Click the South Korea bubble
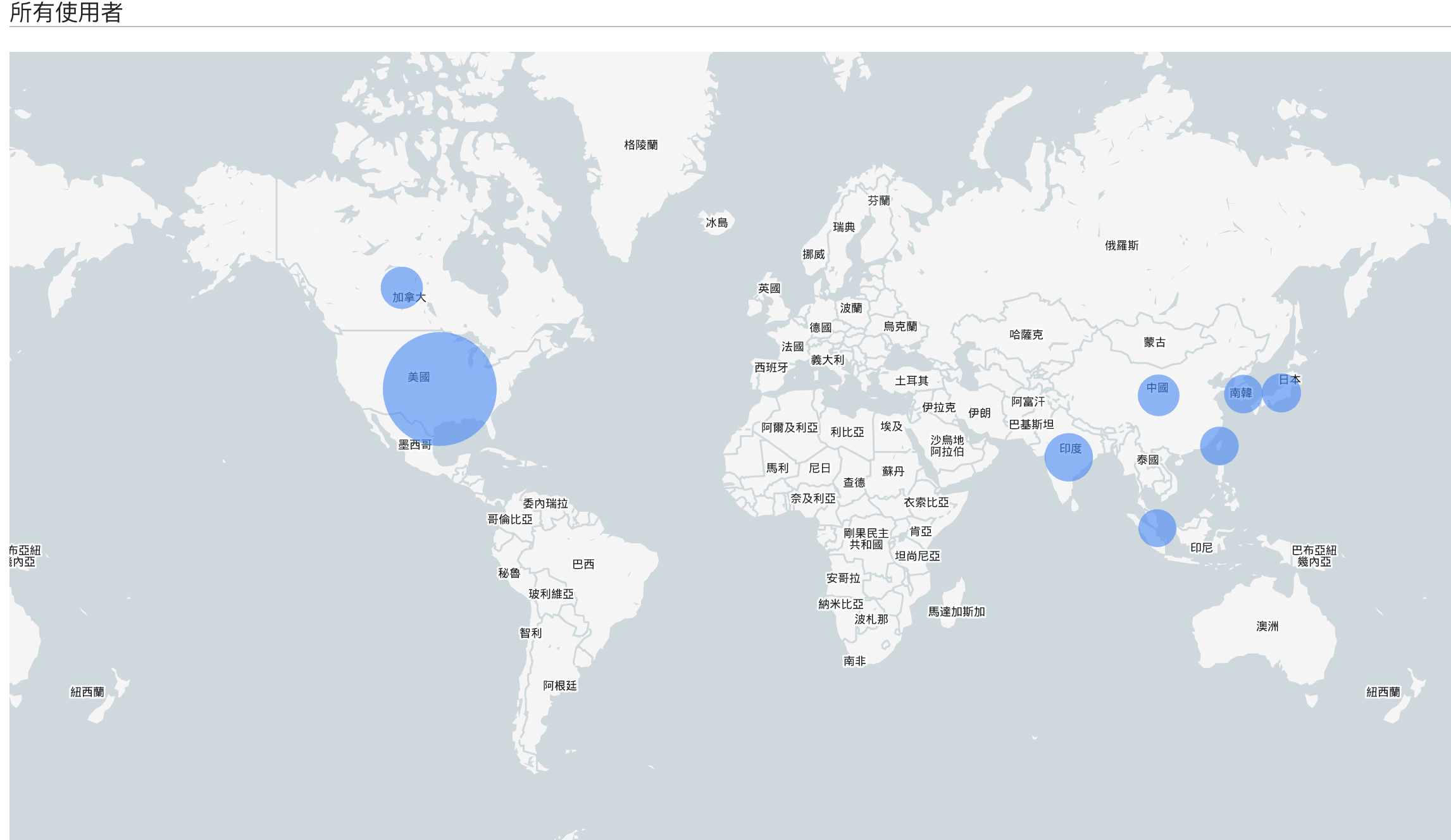This screenshot has width=1451, height=840. coord(1242,393)
